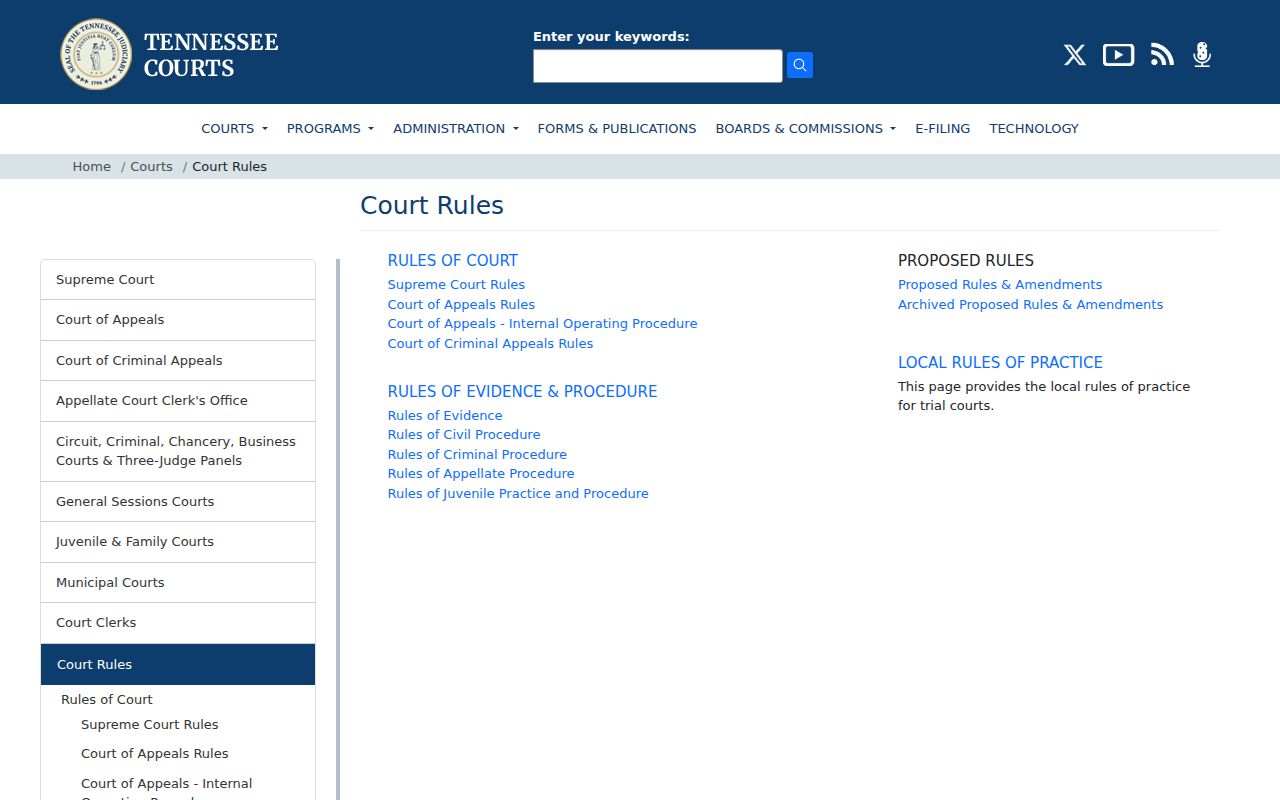Expand the BOARDS & COMMISSIONS dropdown
Screen dimensions: 1280x800
pos(806,128)
